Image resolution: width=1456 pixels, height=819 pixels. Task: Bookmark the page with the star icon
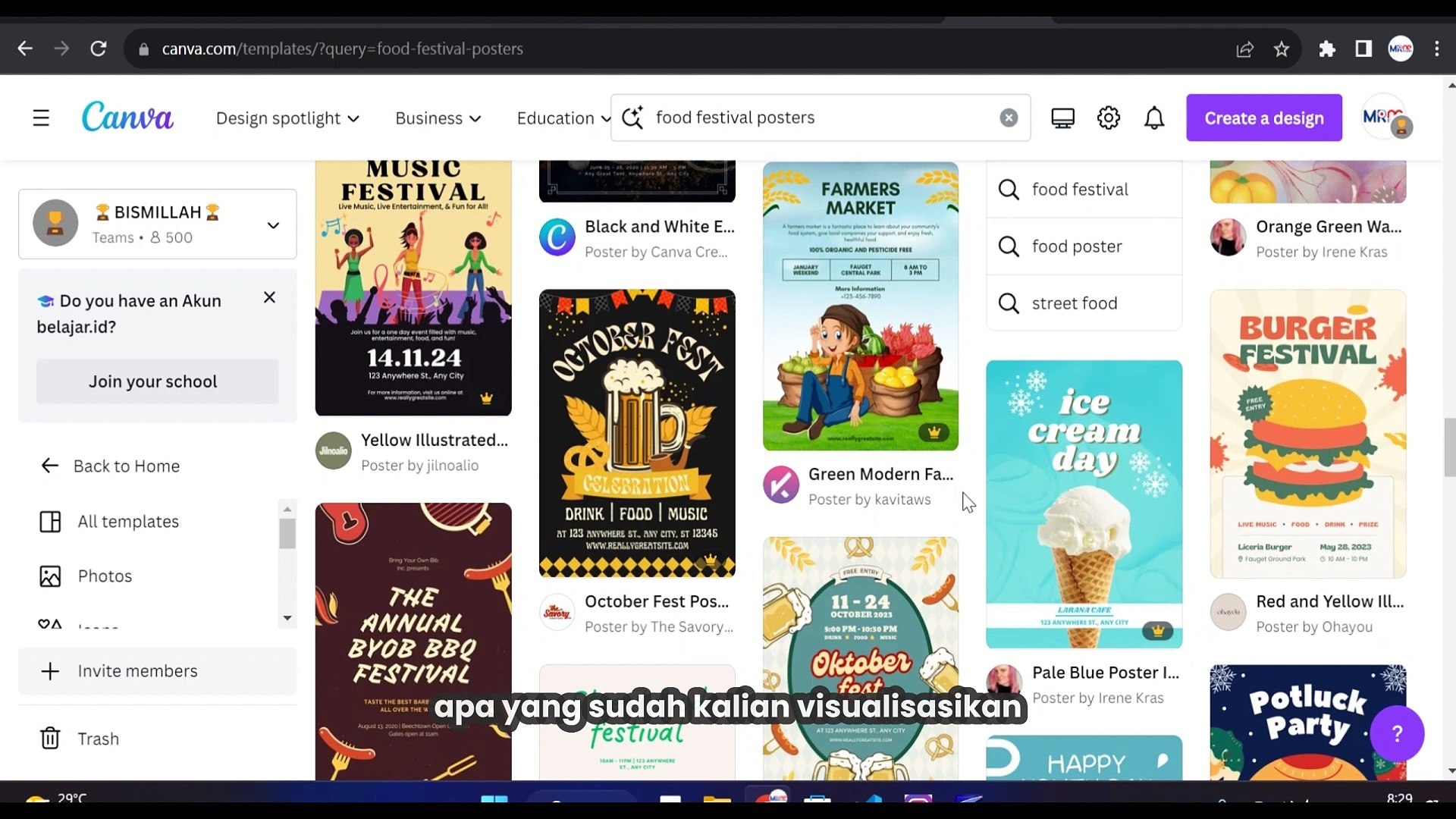click(x=1281, y=49)
